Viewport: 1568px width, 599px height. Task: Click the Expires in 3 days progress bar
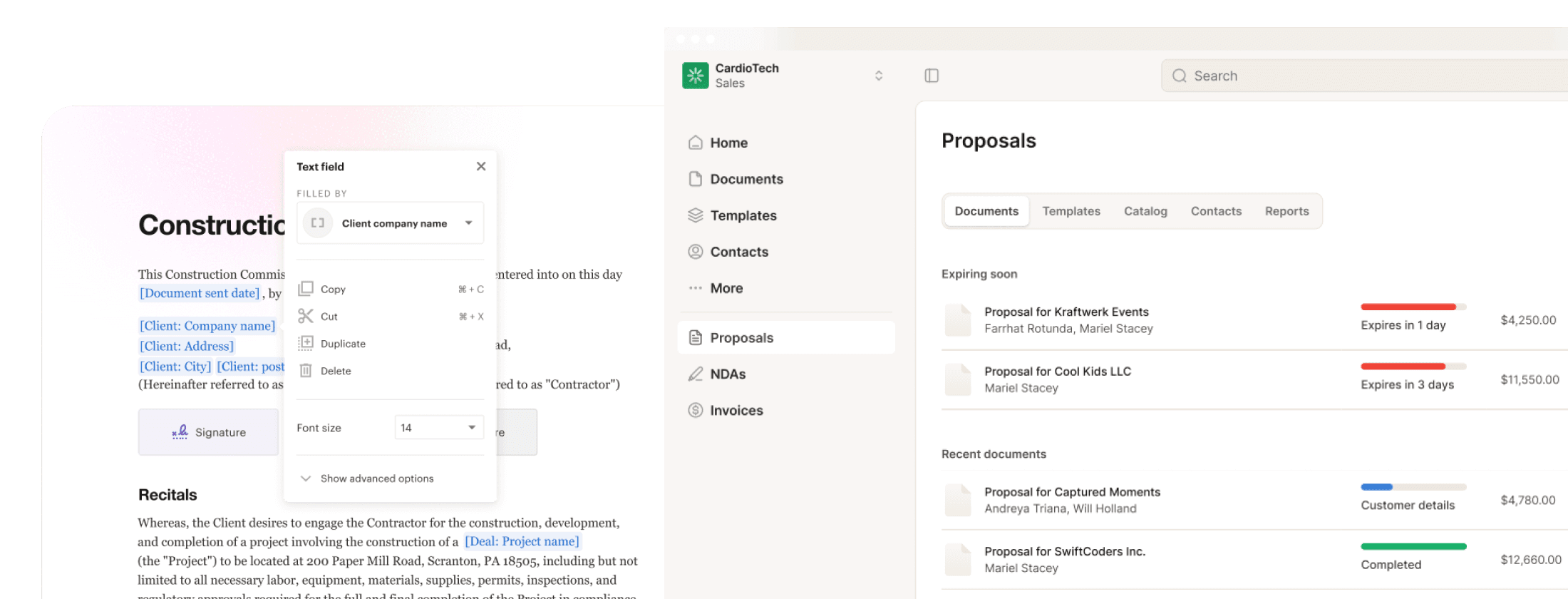1413,367
